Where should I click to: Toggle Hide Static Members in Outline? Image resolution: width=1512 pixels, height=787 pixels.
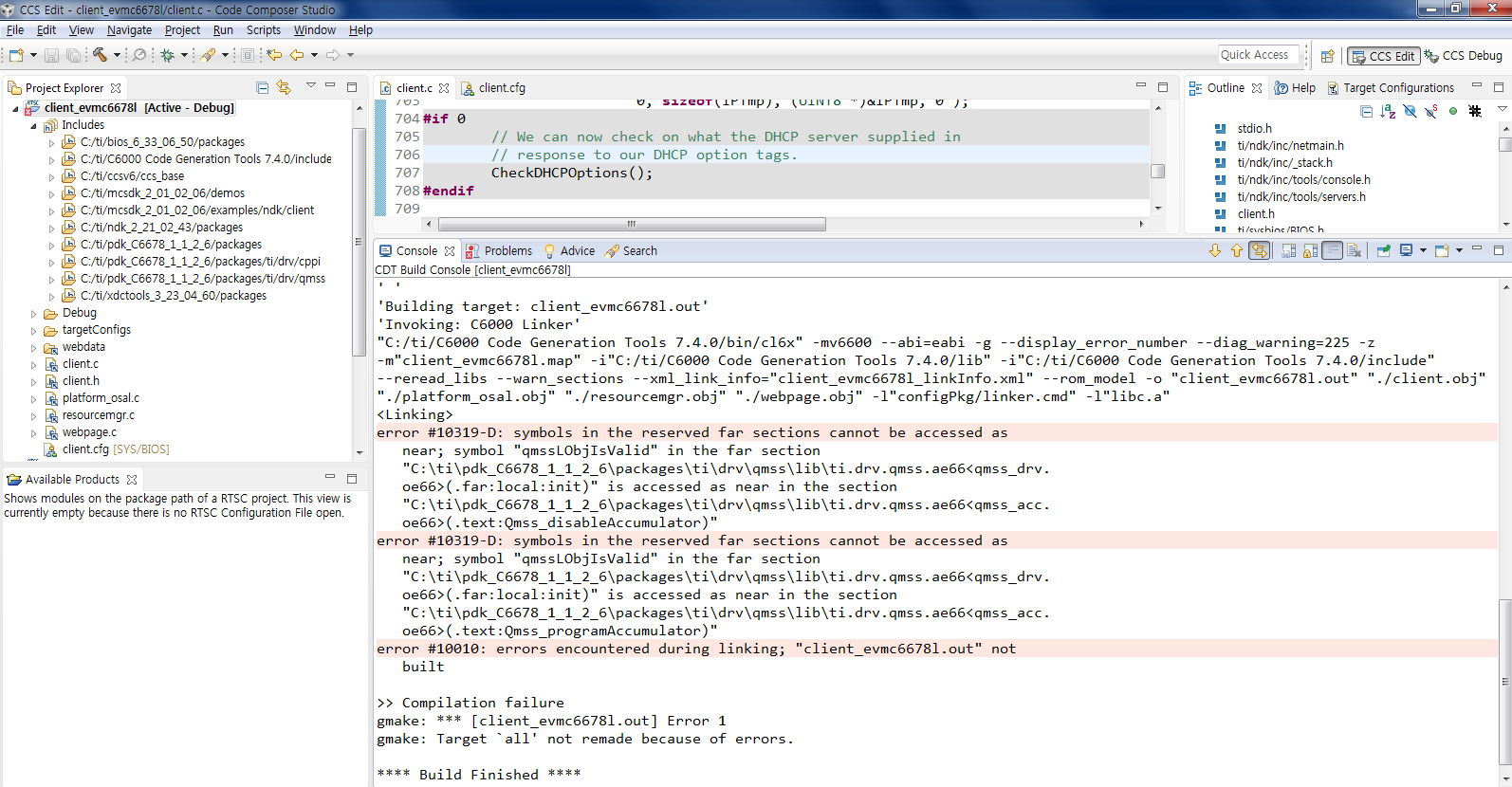pos(1431,111)
